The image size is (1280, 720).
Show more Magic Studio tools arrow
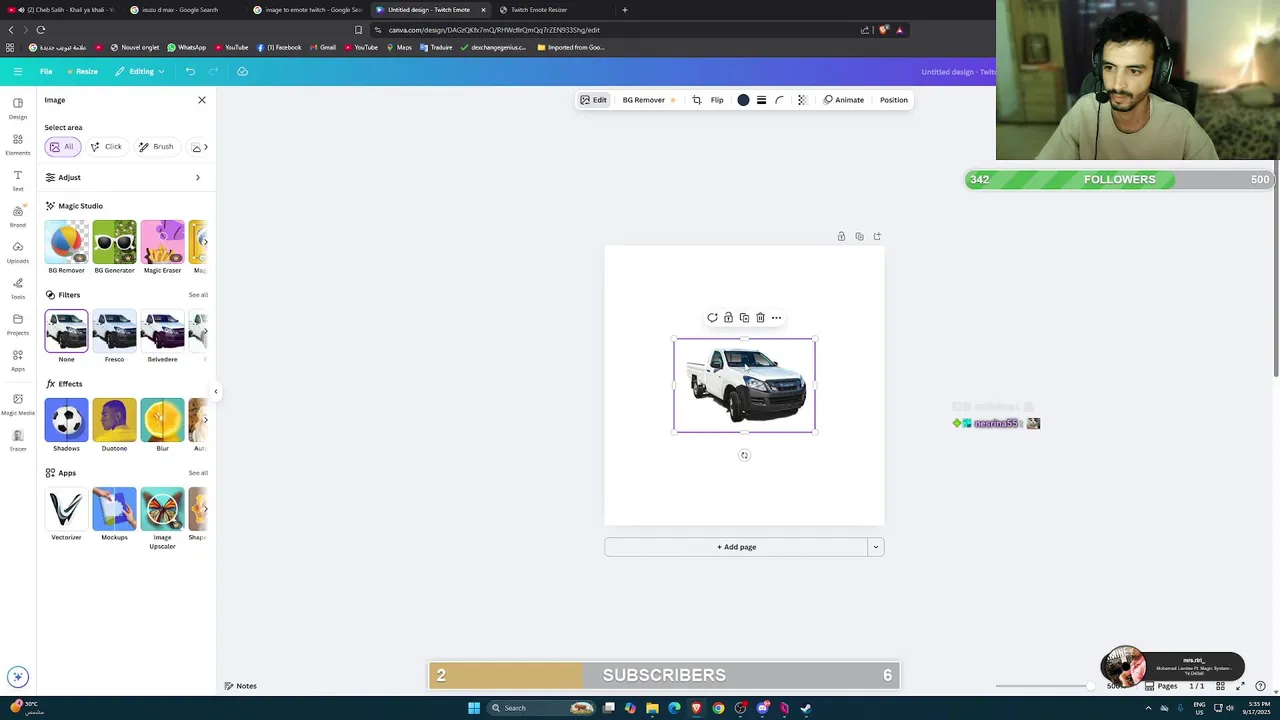[x=204, y=241]
